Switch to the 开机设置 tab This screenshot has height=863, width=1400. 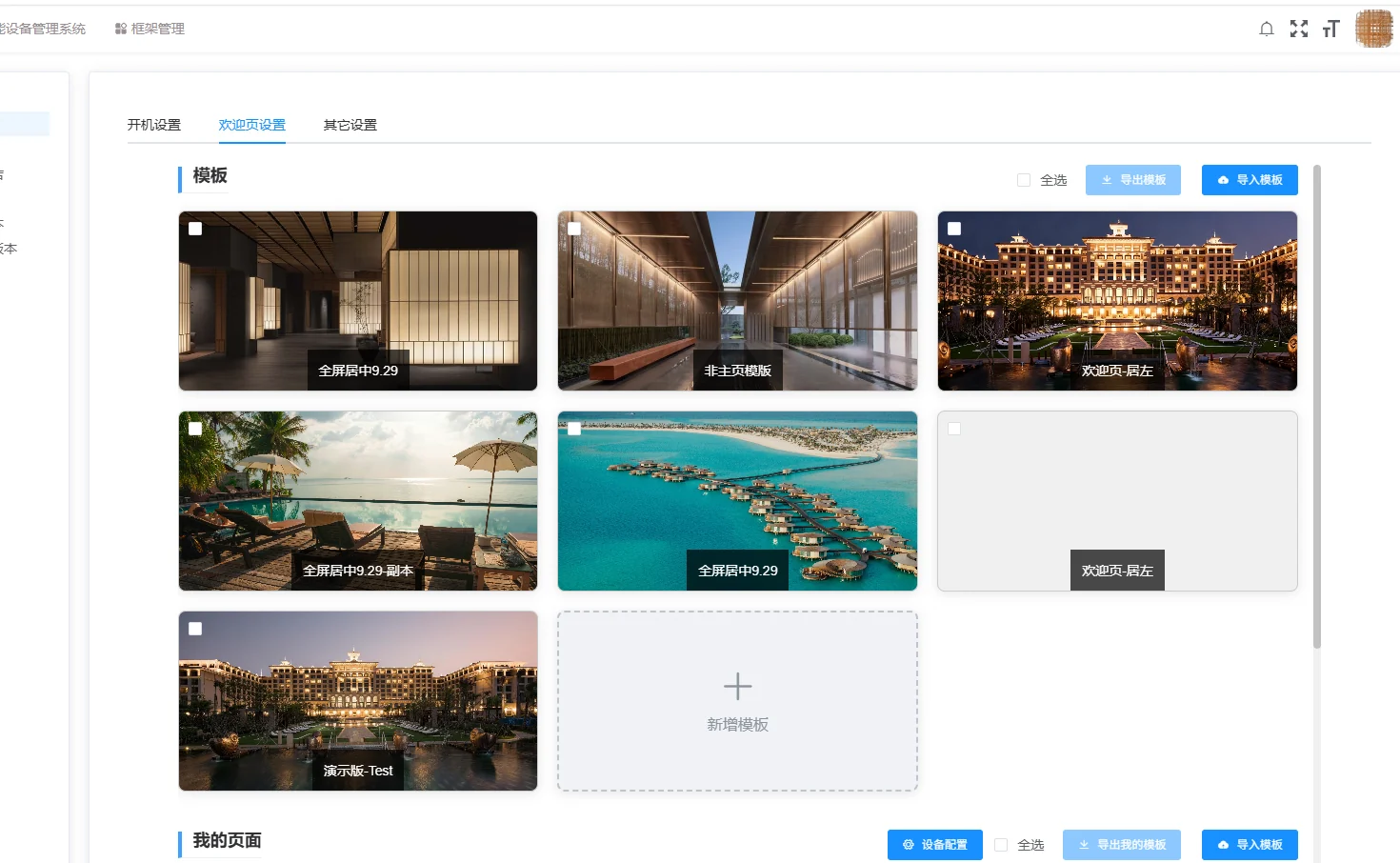(x=154, y=125)
